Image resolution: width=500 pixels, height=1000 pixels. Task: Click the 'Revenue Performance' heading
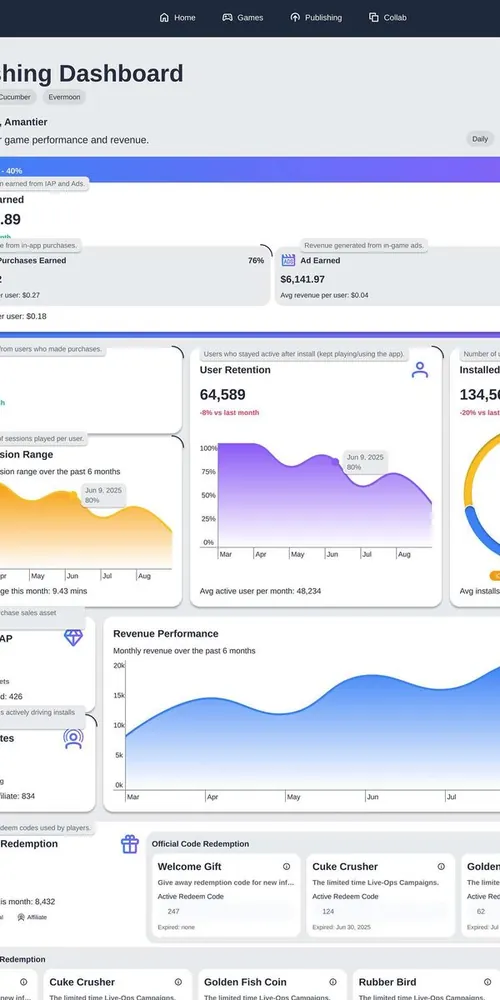166,633
